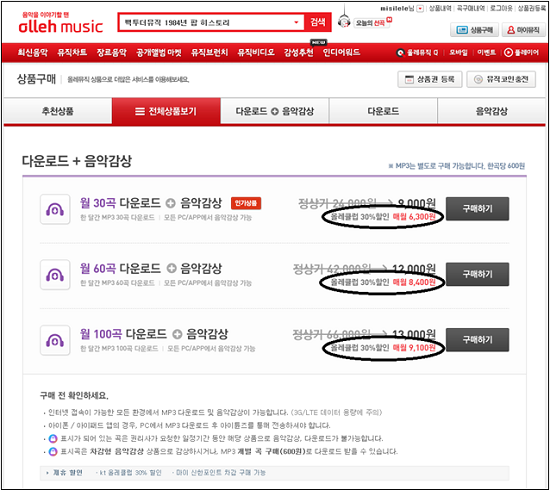
Task: Open the search box dropdown arrow
Action: point(296,22)
